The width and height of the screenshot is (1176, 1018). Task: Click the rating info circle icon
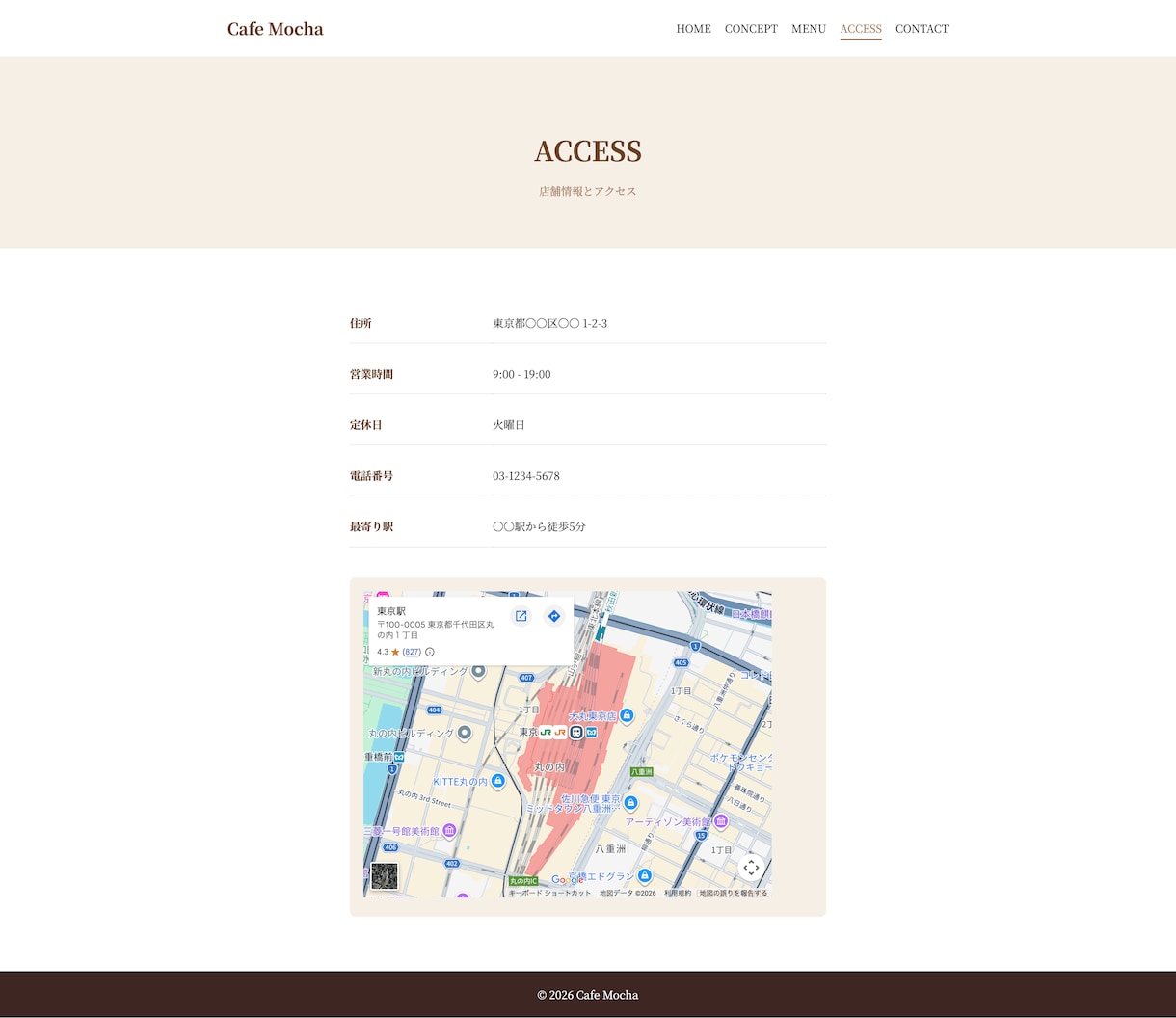coord(430,652)
